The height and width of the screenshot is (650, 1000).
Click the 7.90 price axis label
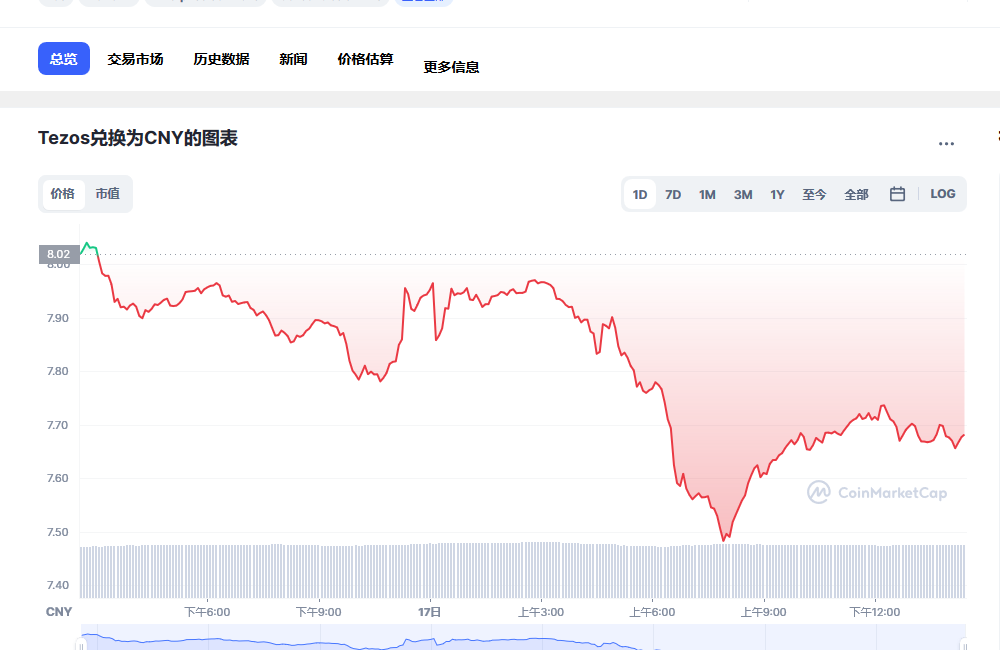pos(57,318)
